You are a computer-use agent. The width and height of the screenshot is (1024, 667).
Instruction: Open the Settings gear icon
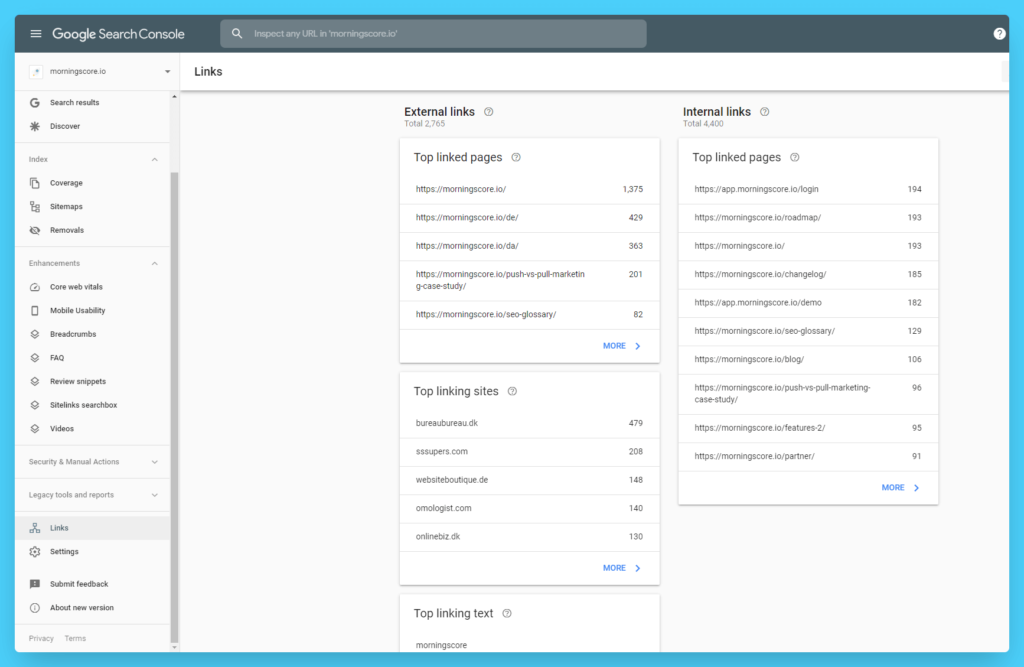[36, 551]
